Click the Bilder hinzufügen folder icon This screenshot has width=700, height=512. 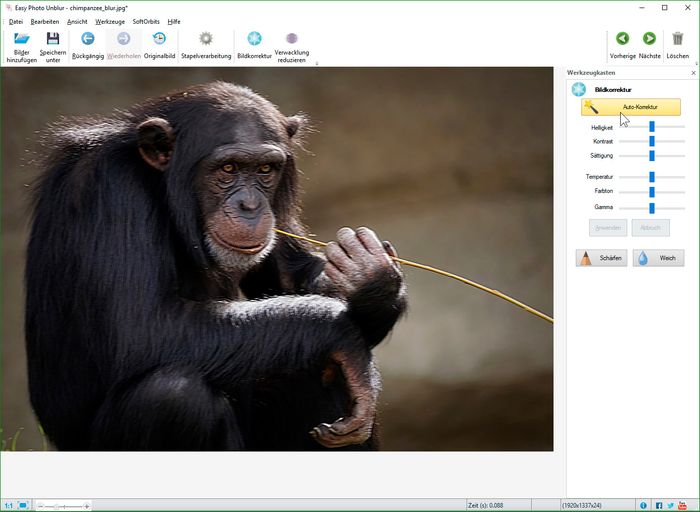(x=22, y=39)
